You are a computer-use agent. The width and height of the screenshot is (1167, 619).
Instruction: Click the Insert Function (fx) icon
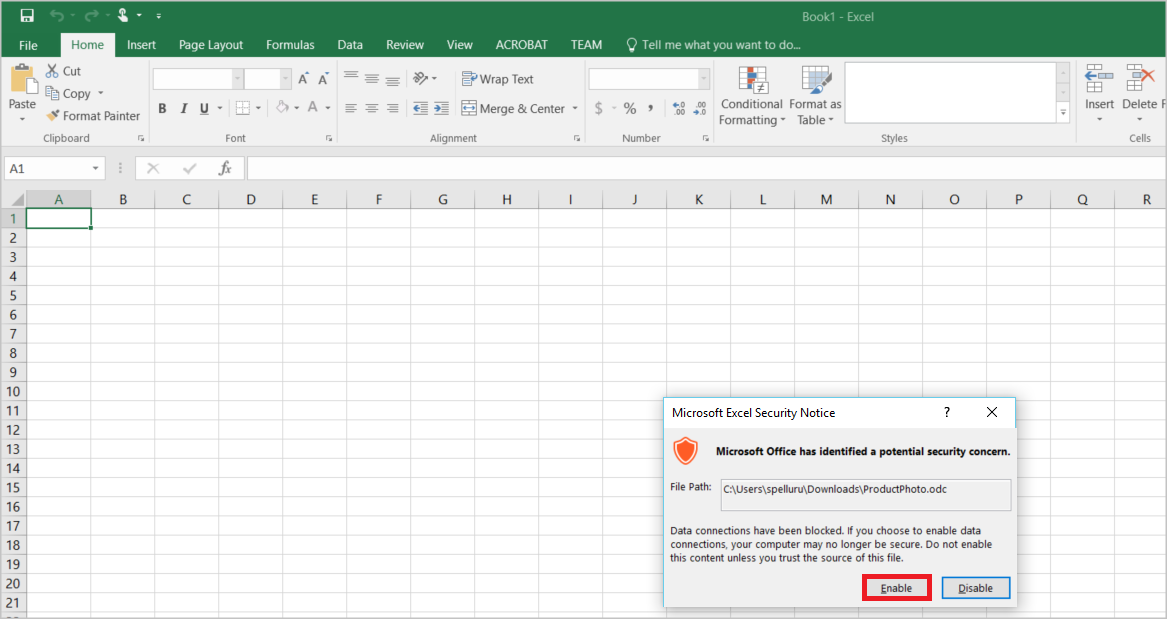[226, 167]
